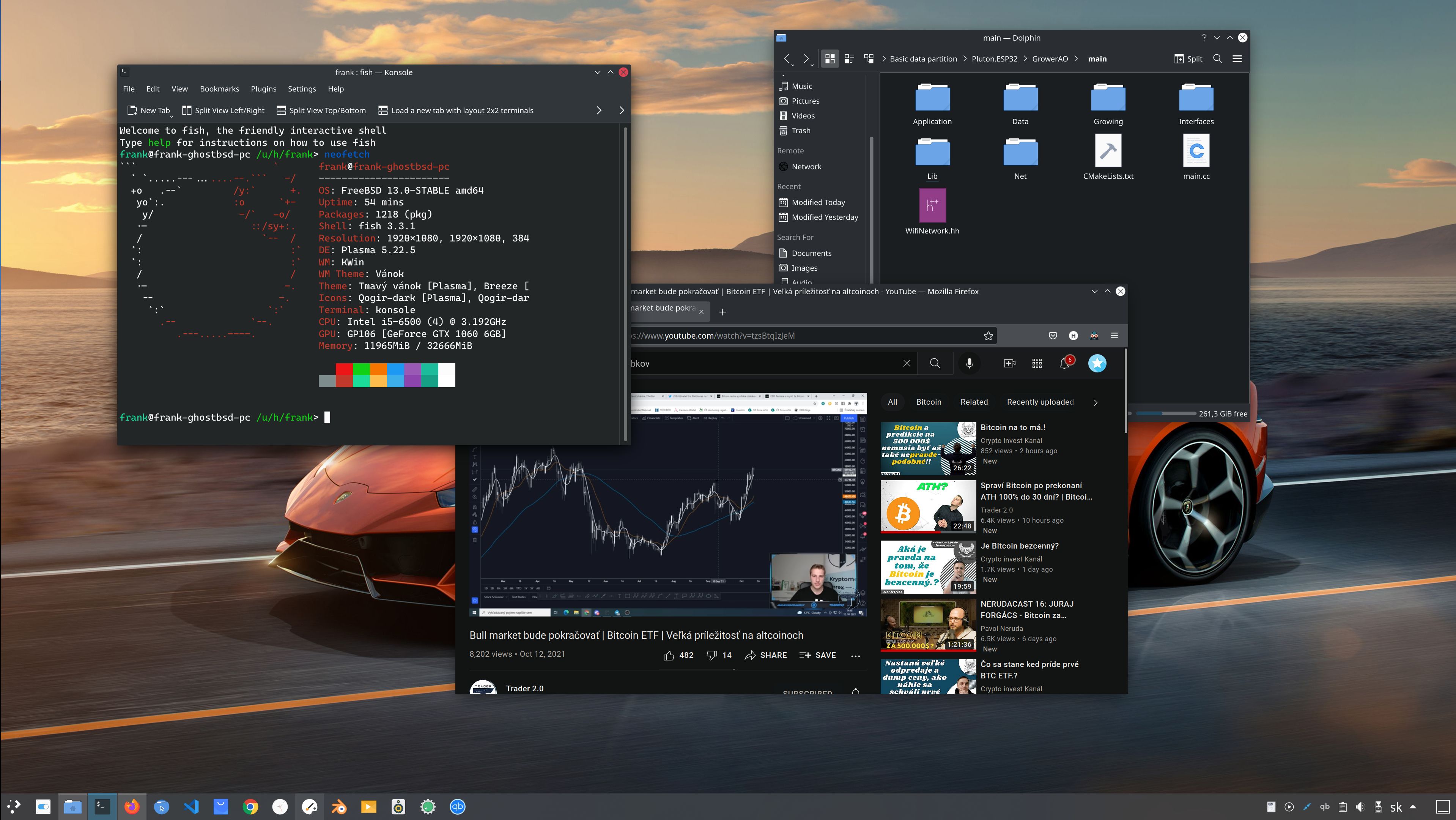Click Split View Top/Bottom in Konsole
The width and height of the screenshot is (1456, 820).
[321, 110]
